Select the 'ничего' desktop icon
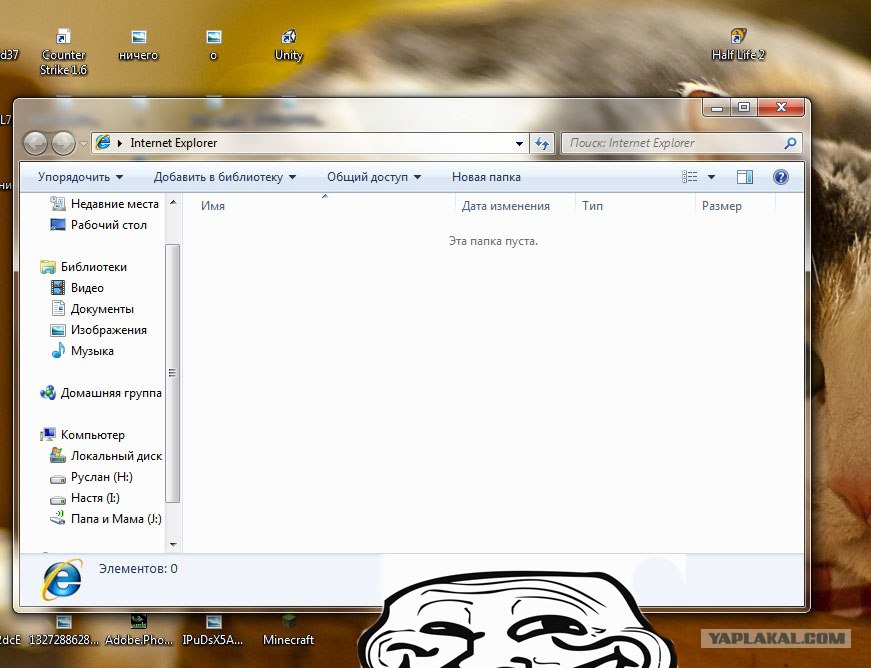Viewport: 871px width, 668px height. click(x=138, y=44)
